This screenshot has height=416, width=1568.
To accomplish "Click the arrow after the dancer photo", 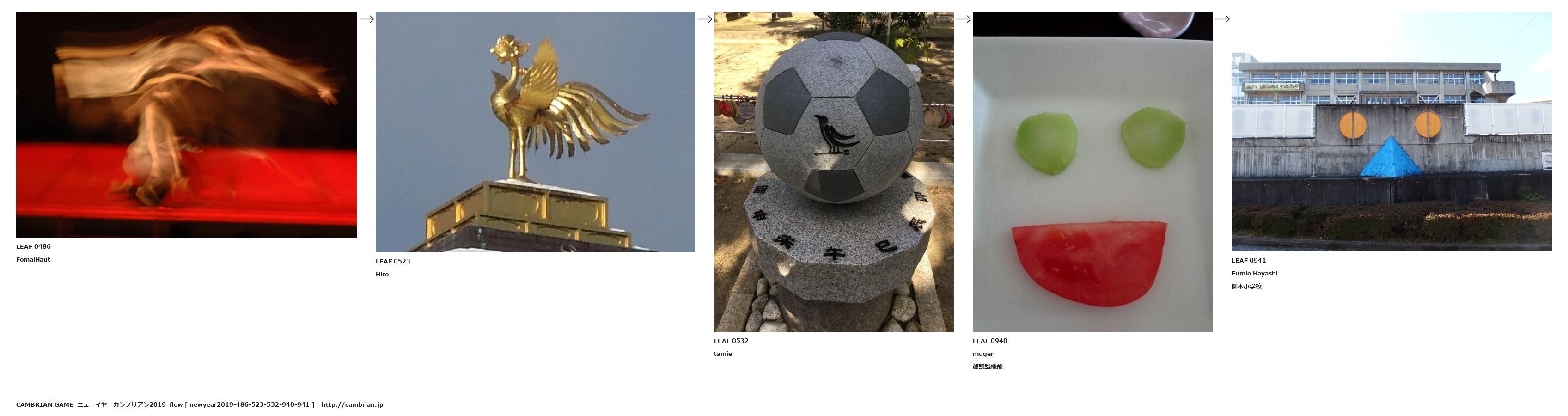I will click(x=366, y=19).
